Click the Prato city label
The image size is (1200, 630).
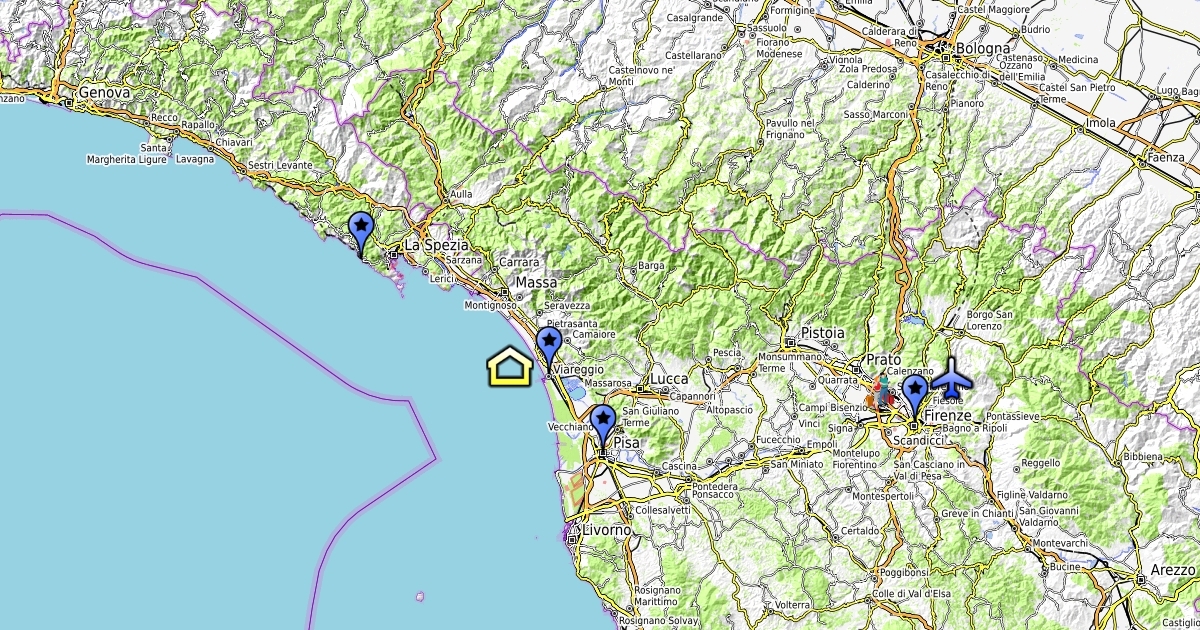[884, 359]
